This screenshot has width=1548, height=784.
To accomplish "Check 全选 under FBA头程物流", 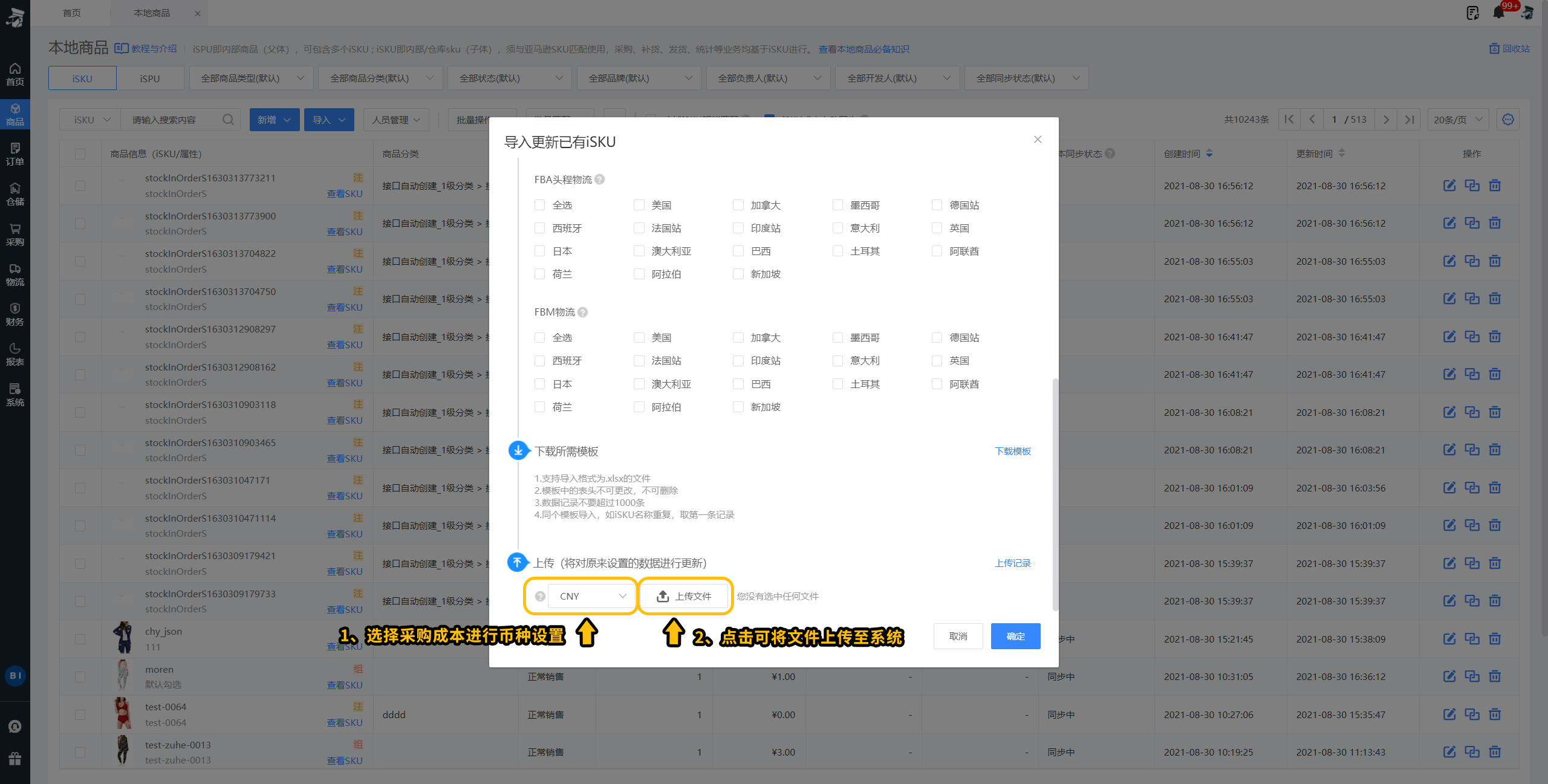I will (540, 205).
